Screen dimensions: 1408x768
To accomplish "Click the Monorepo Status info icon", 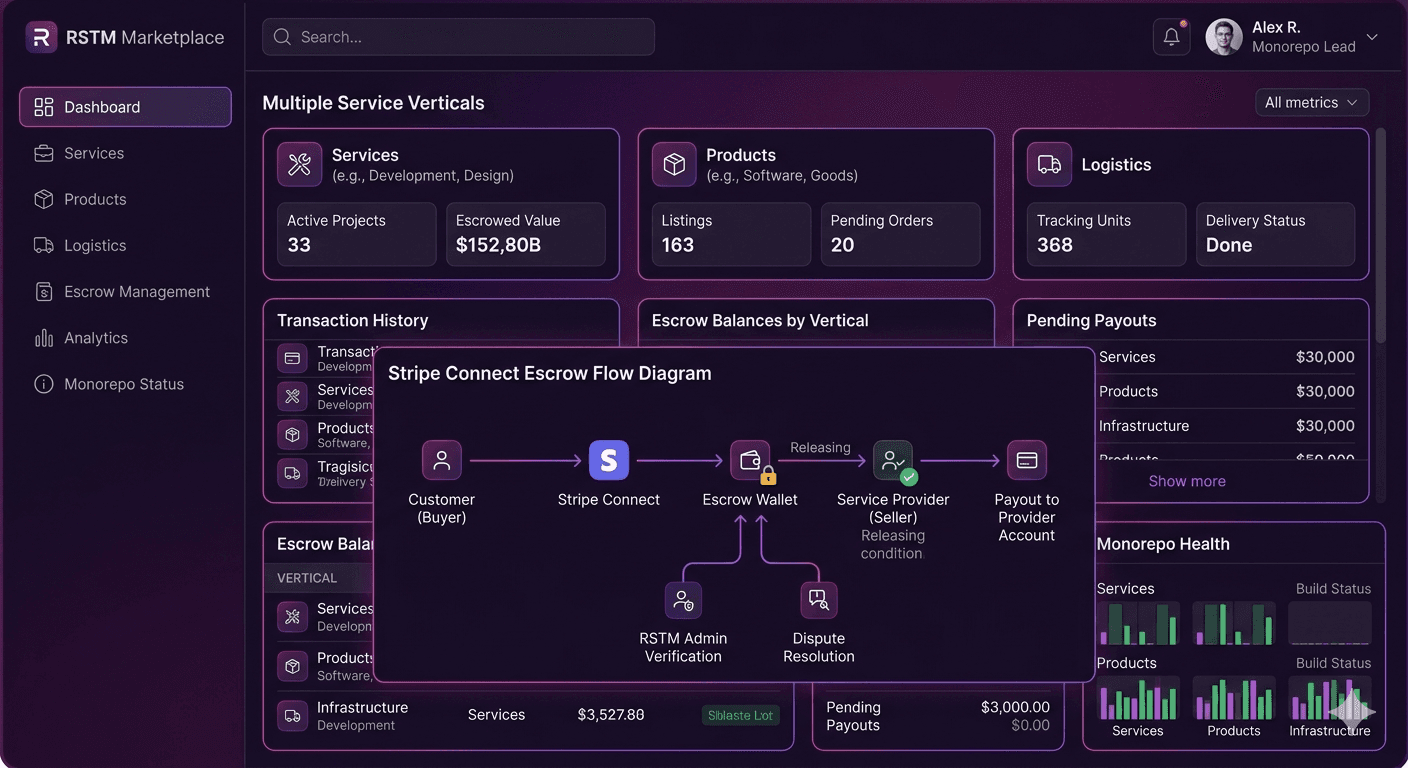I will pyautogui.click(x=43, y=384).
